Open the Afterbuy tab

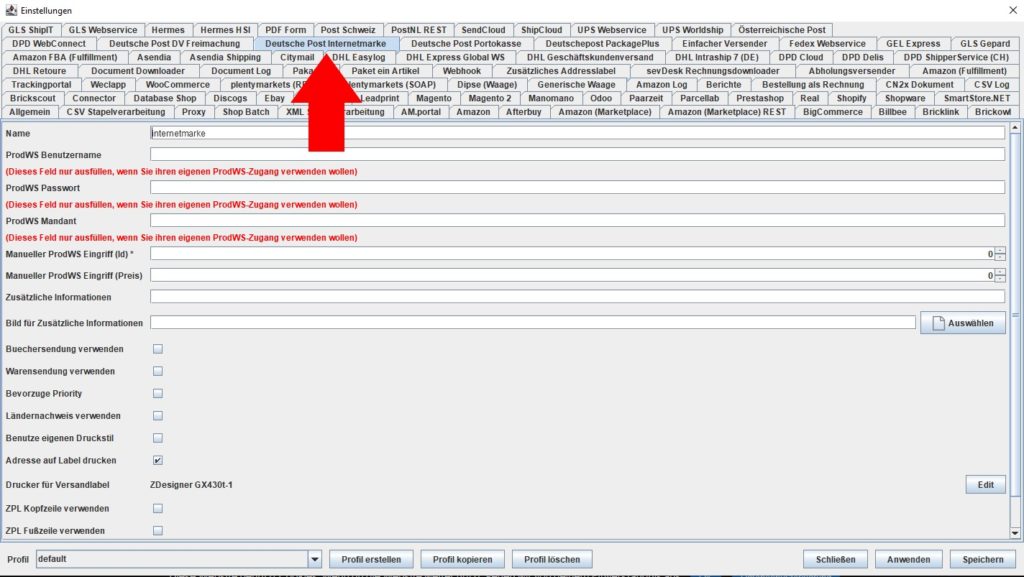click(524, 112)
